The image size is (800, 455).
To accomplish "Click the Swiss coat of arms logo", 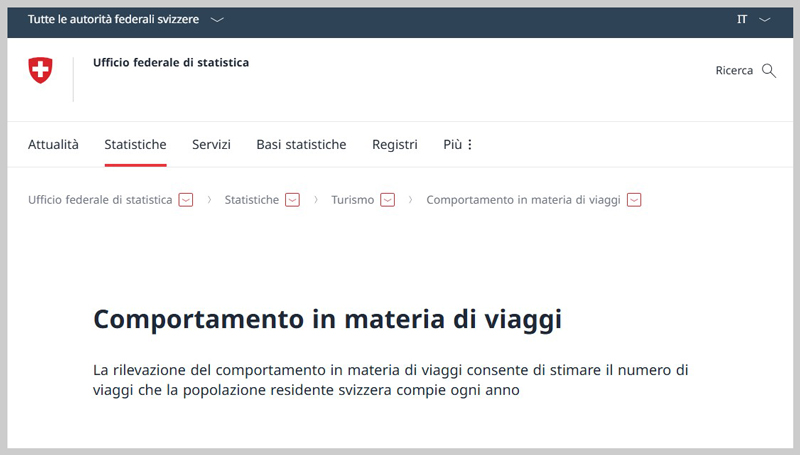I will (x=40, y=70).
